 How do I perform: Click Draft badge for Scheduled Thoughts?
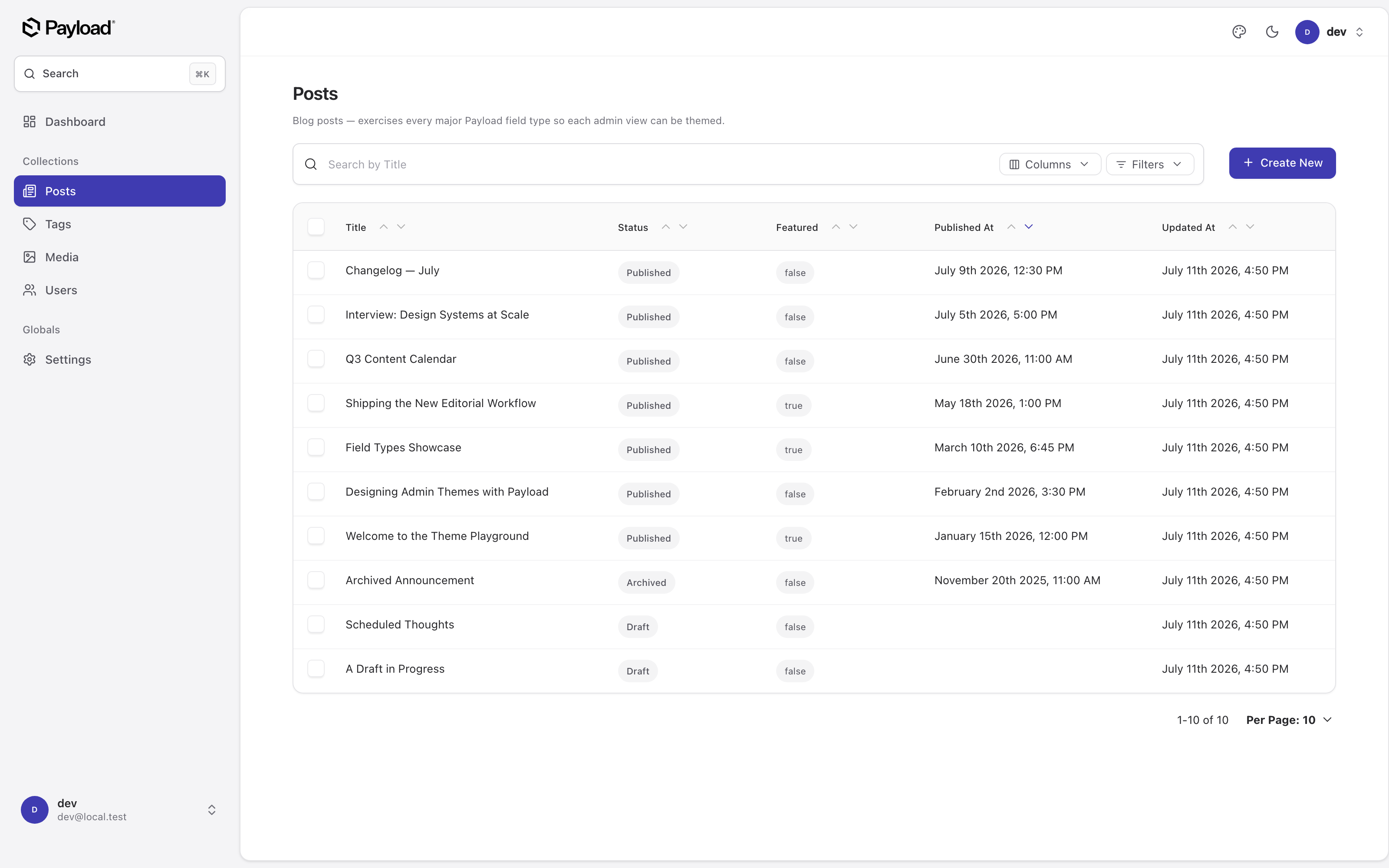click(638, 626)
